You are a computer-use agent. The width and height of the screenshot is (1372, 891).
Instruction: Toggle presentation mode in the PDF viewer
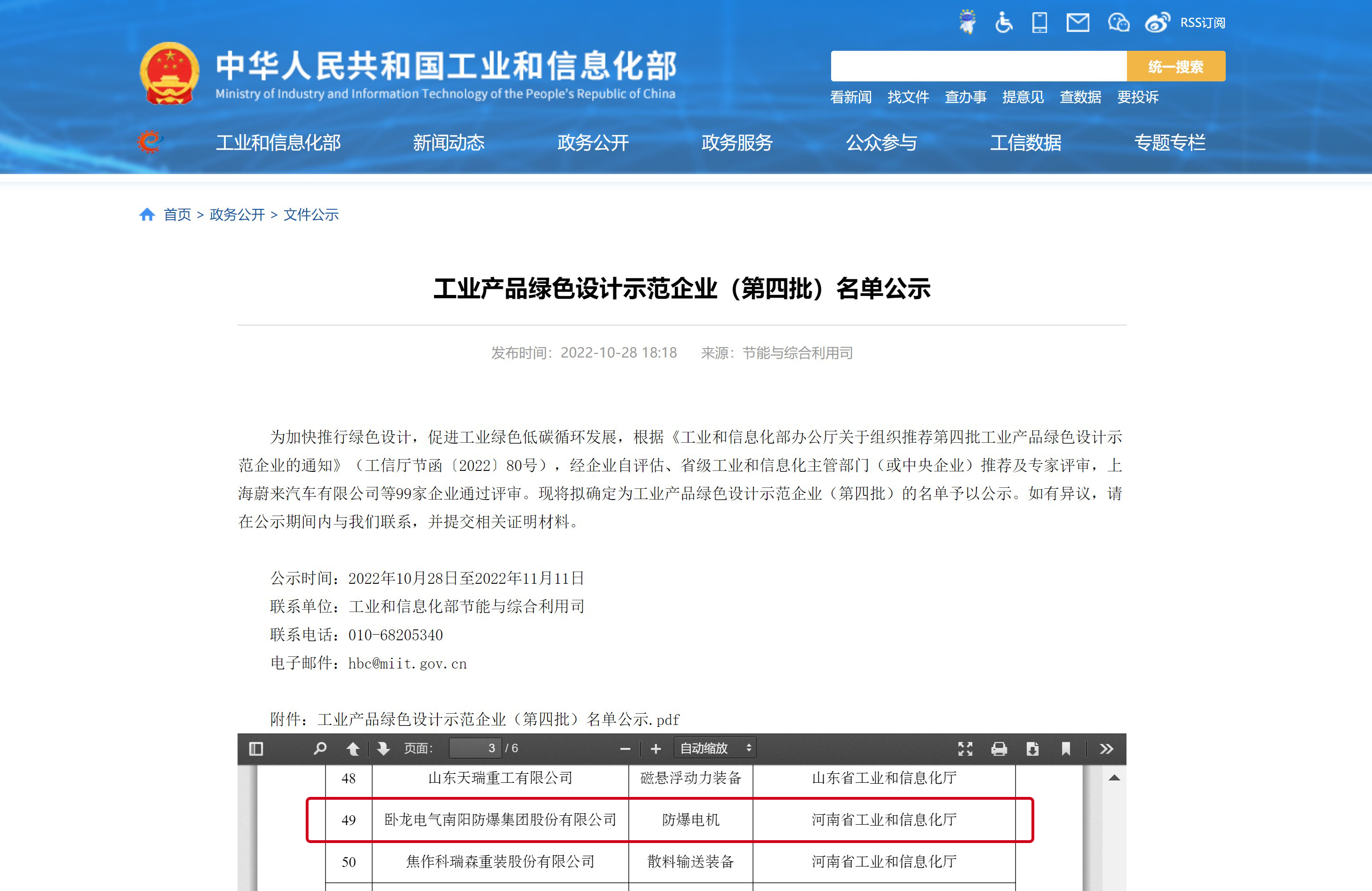[966, 748]
